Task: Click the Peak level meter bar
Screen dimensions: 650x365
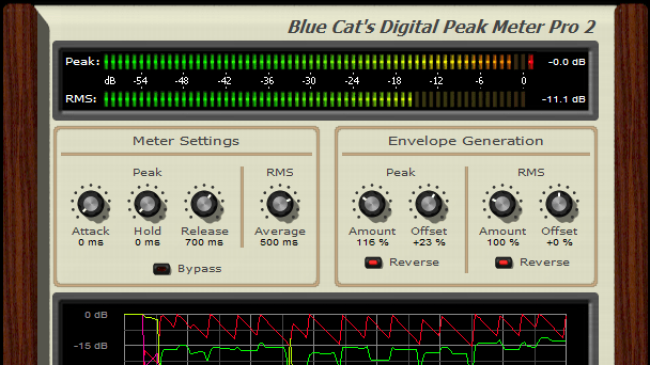Action: click(x=318, y=62)
